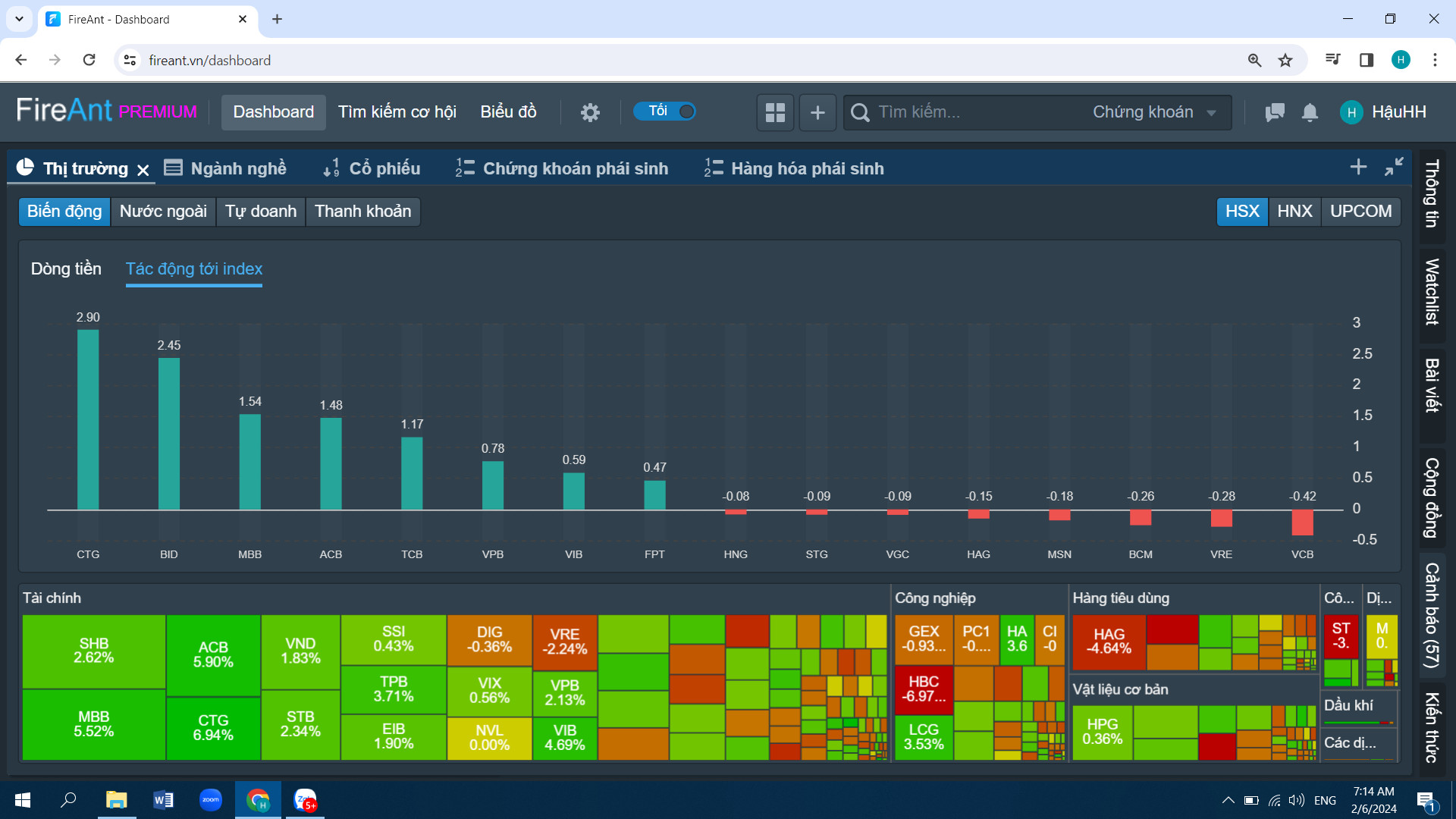The width and height of the screenshot is (1456, 819).
Task: Open the notifications bell
Action: 1310,112
